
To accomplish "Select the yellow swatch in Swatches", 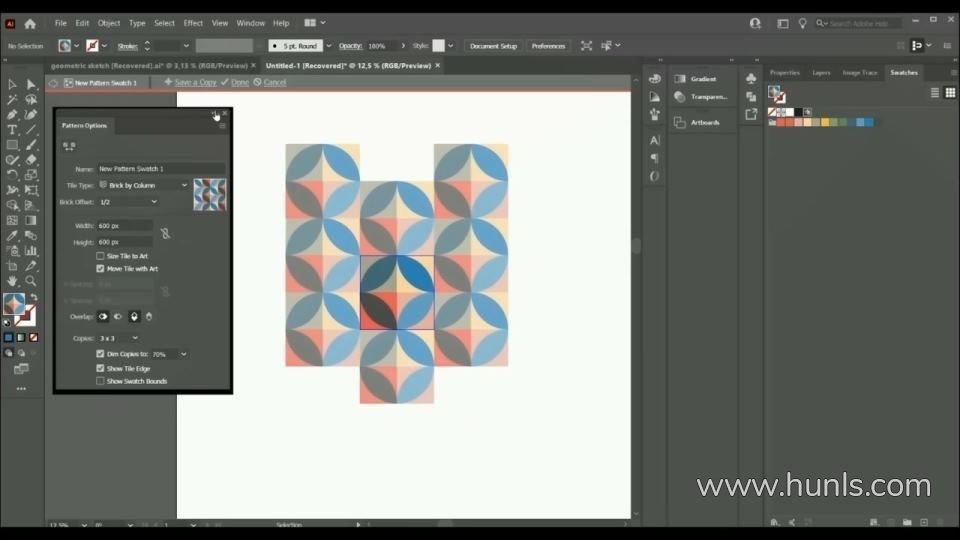I will pyautogui.click(x=825, y=122).
